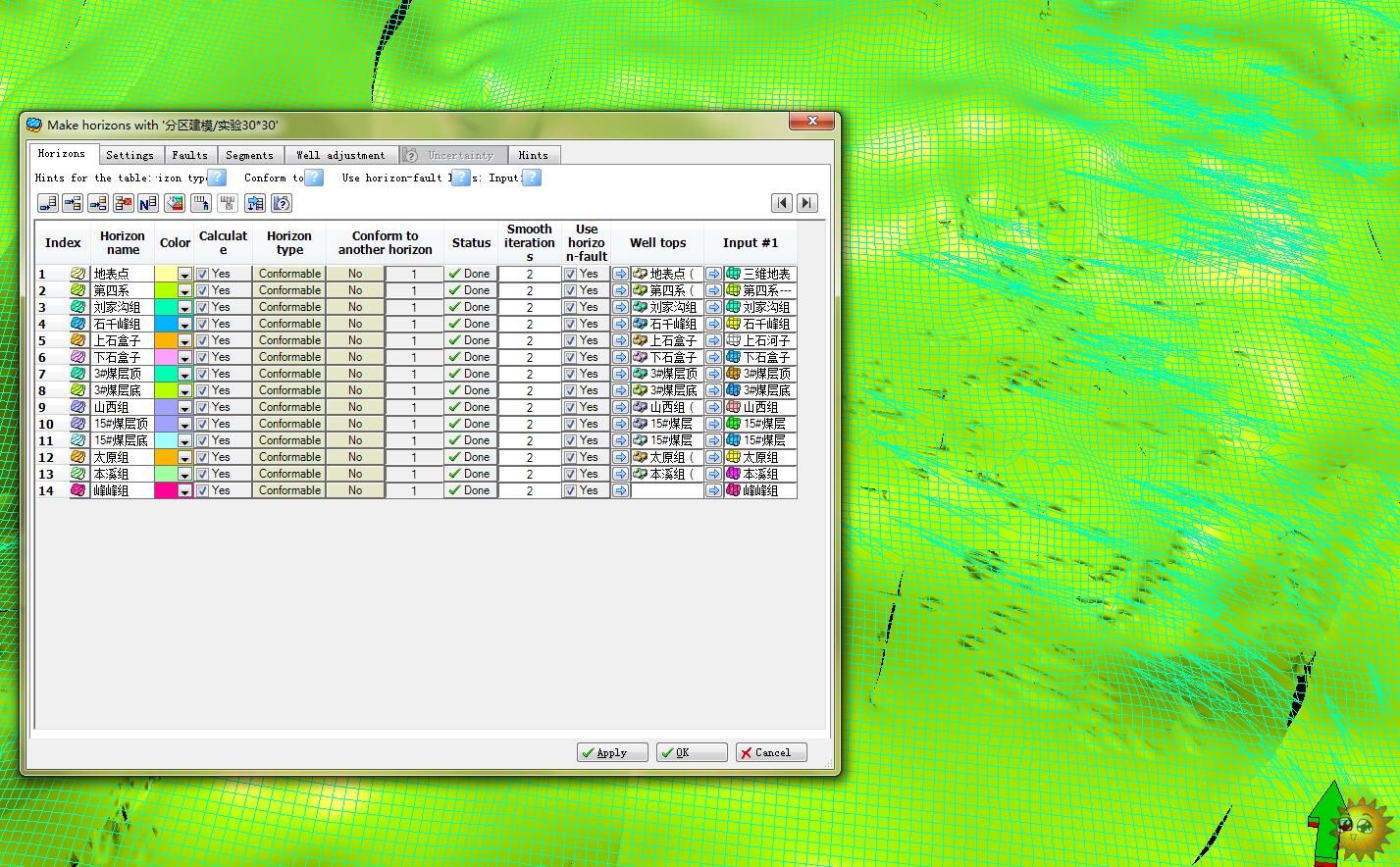Image resolution: width=1400 pixels, height=867 pixels.
Task: Click the Apply button
Action: (612, 752)
